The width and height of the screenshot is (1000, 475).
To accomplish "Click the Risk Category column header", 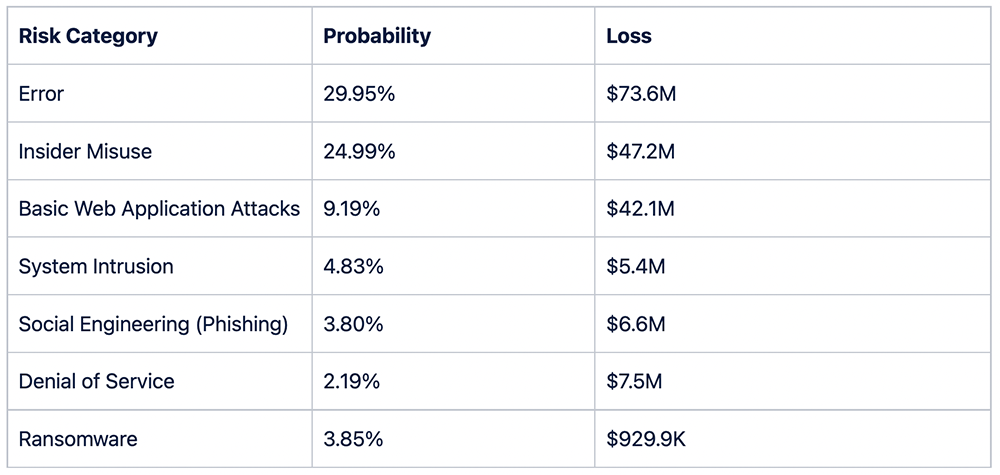I will pyautogui.click(x=88, y=36).
